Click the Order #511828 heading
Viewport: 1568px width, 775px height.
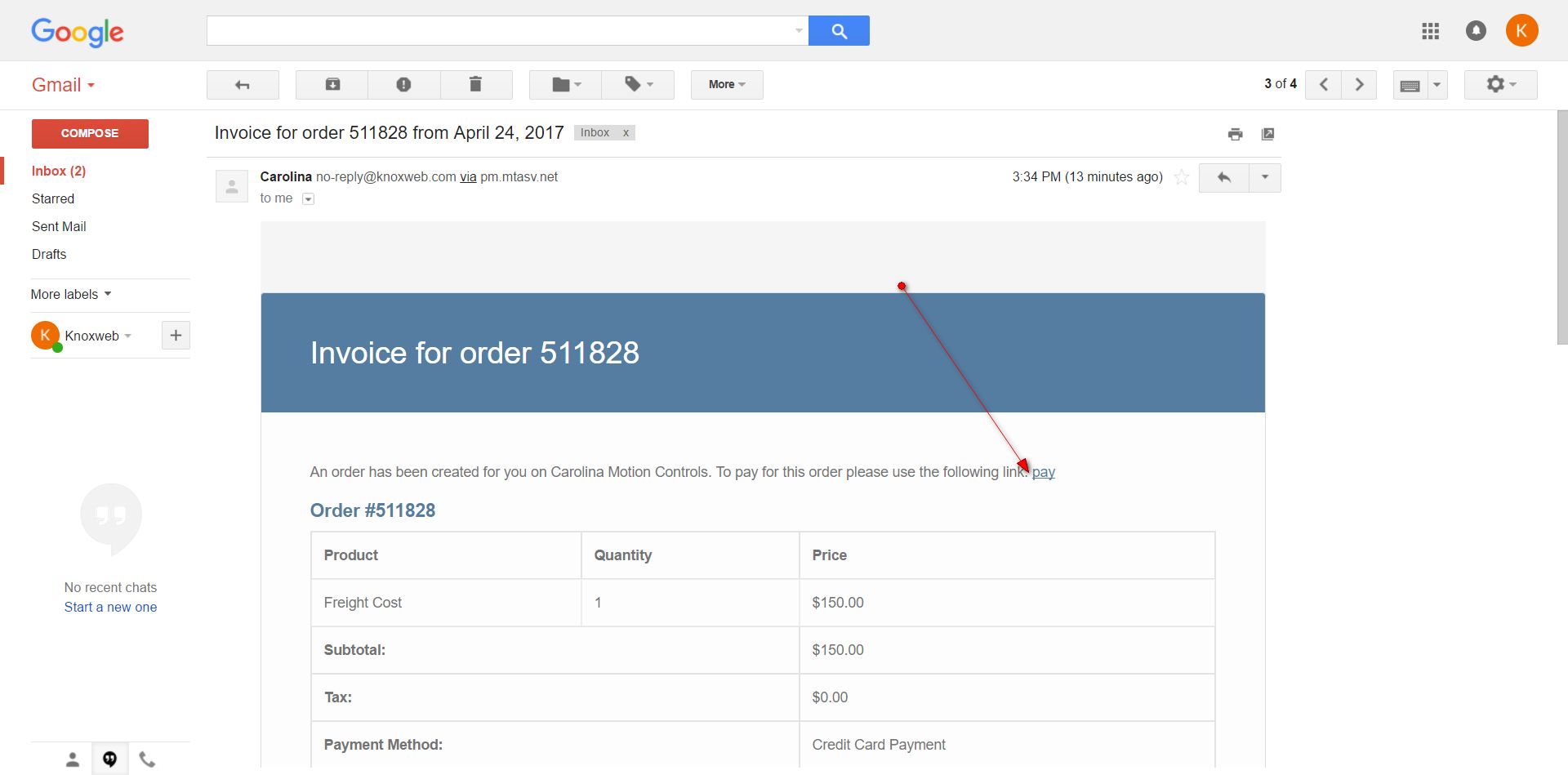[x=372, y=510]
